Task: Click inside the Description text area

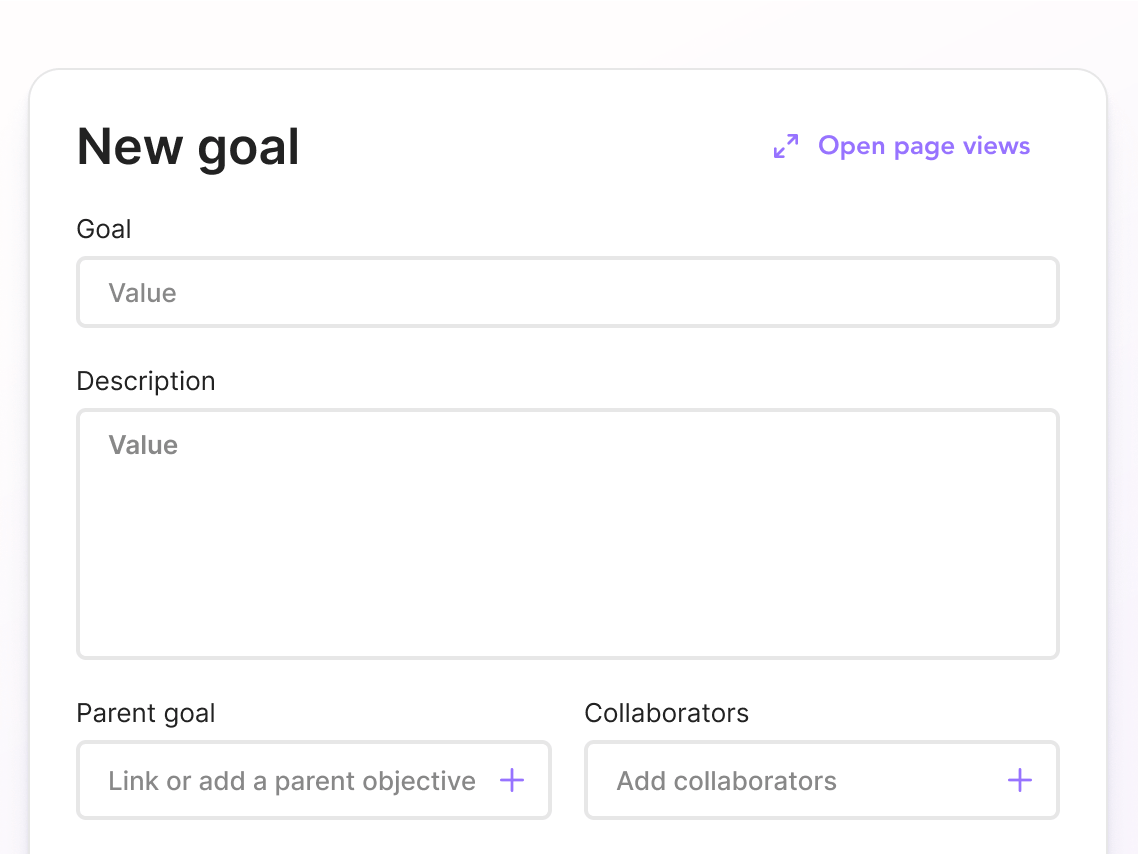Action: pos(567,533)
